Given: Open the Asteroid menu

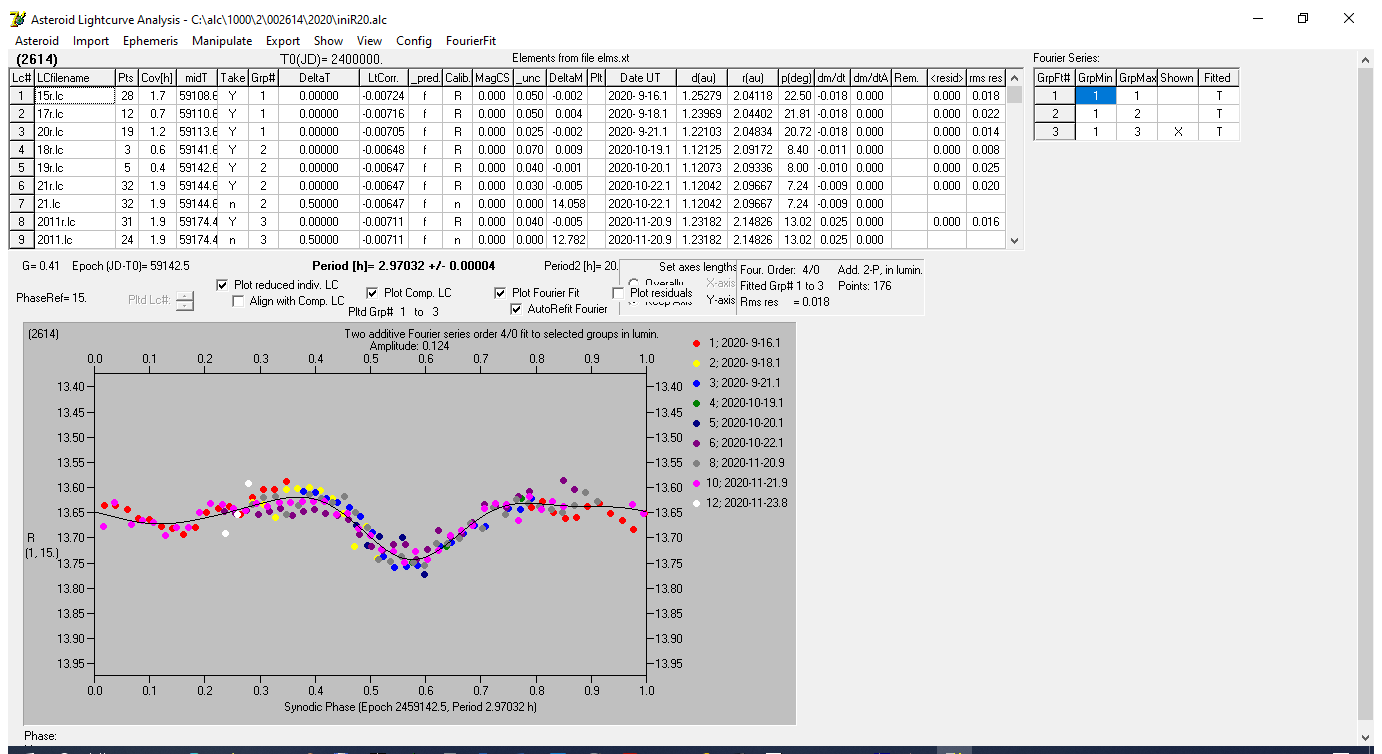Looking at the screenshot, I should click(36, 41).
